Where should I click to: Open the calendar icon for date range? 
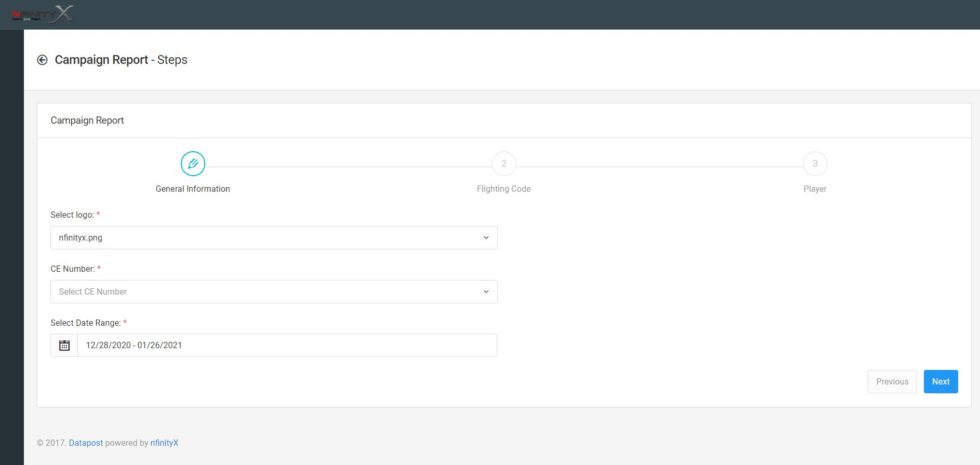click(x=64, y=345)
